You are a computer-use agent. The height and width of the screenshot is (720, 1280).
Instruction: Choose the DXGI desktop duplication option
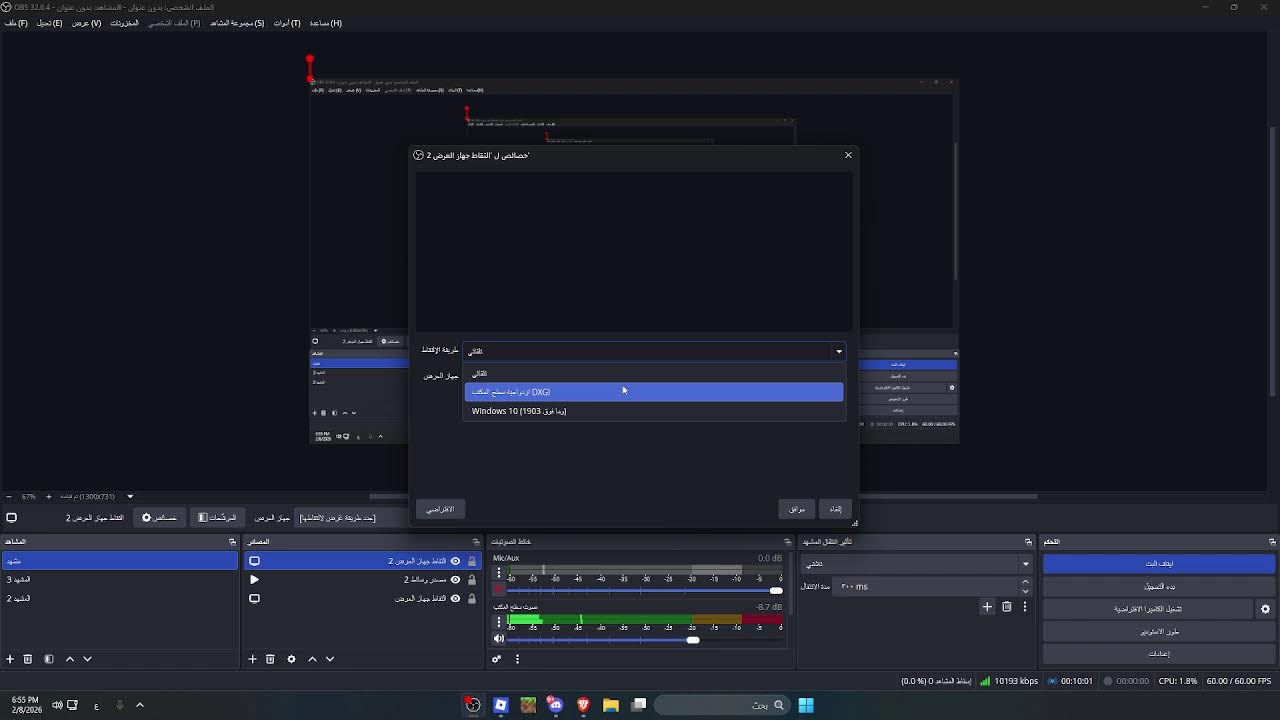(654, 392)
